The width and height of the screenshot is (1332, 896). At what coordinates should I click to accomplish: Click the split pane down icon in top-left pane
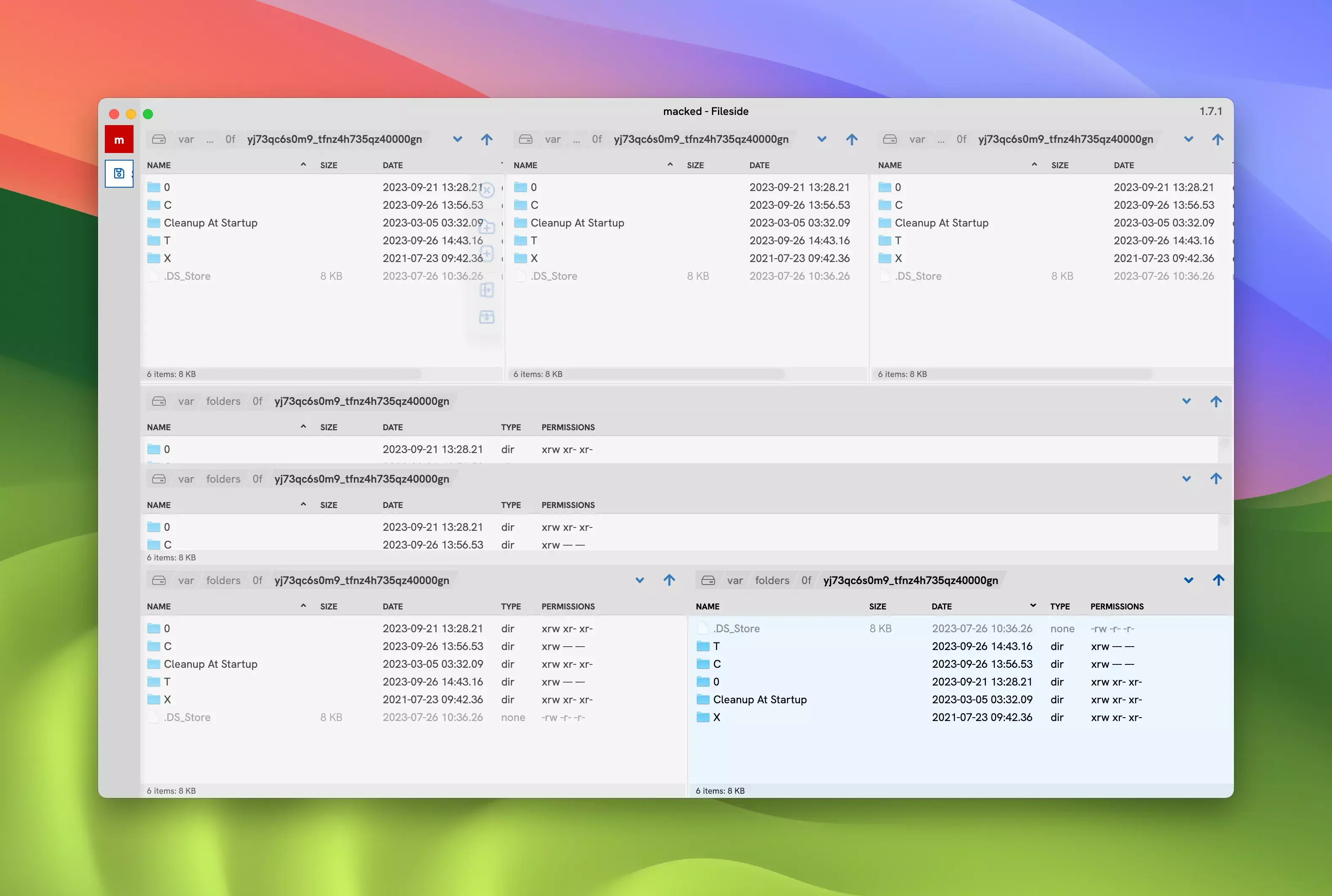pyautogui.click(x=487, y=317)
